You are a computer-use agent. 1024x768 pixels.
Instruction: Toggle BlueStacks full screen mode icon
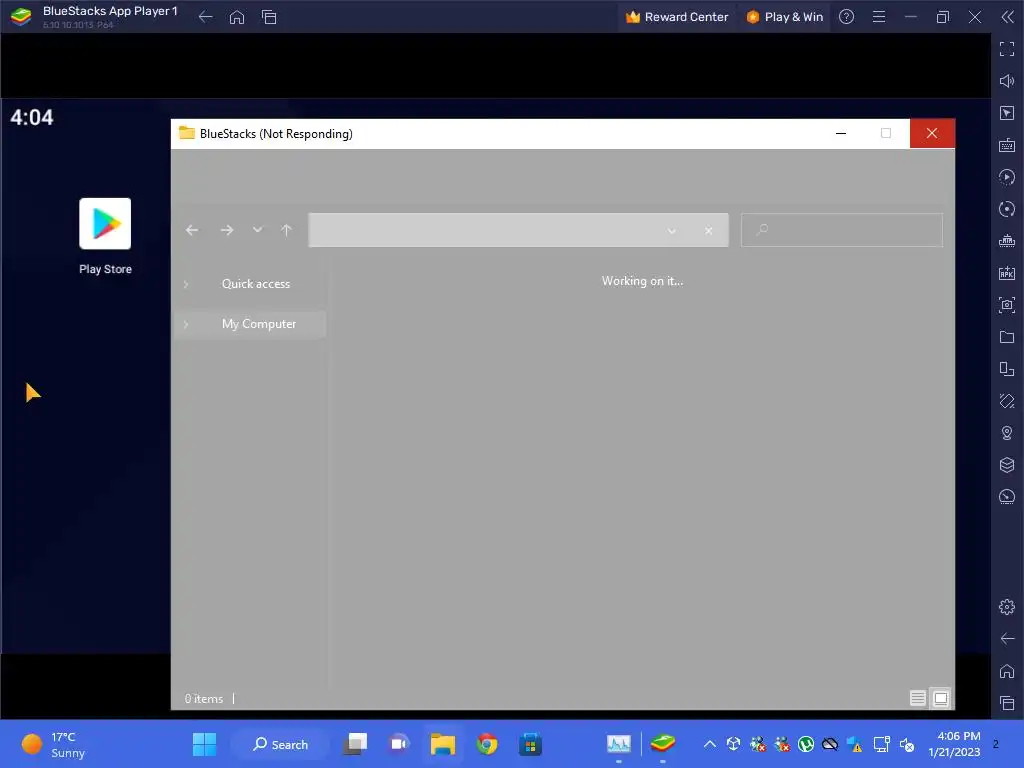1006,49
